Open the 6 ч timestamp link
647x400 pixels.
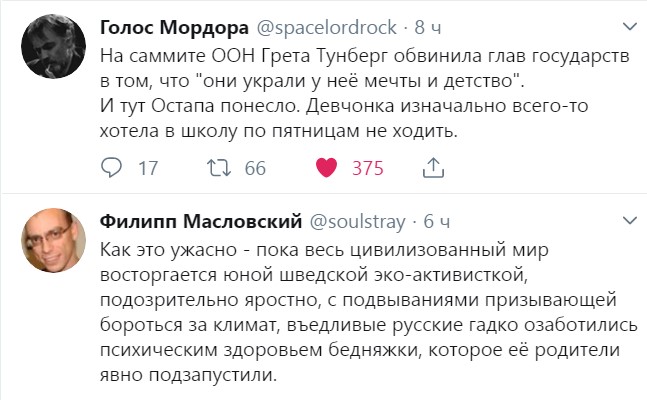coord(437,222)
